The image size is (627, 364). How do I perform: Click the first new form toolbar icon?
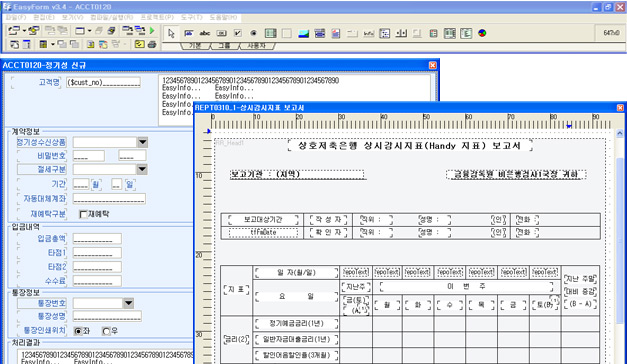(x=14, y=30)
